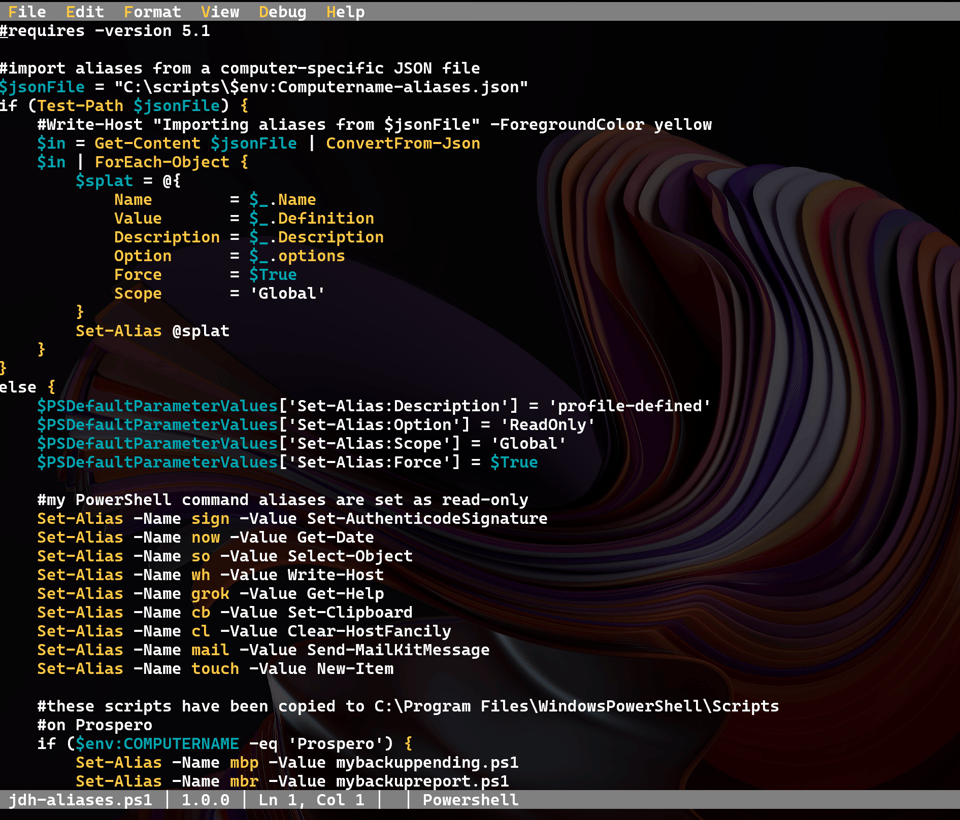The height and width of the screenshot is (820, 960).
Task: Open the File menu
Action: (28, 12)
